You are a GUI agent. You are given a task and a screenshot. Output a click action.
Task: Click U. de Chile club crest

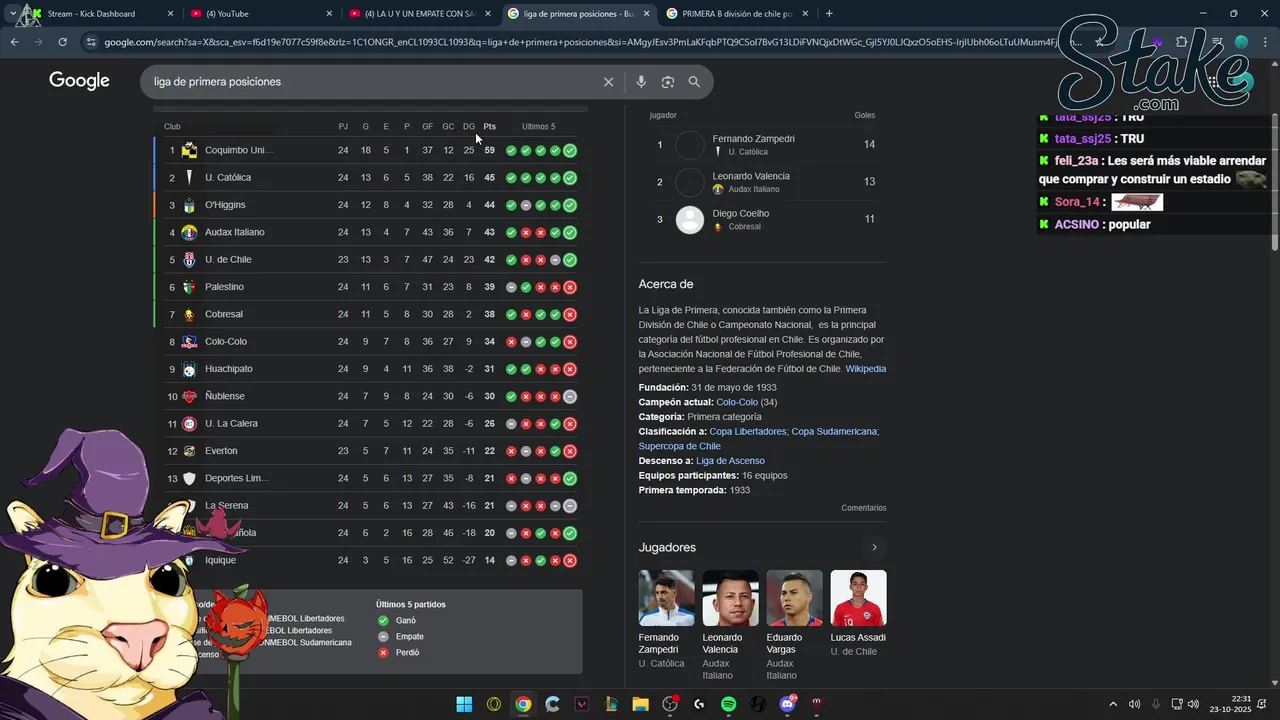pyautogui.click(x=189, y=259)
